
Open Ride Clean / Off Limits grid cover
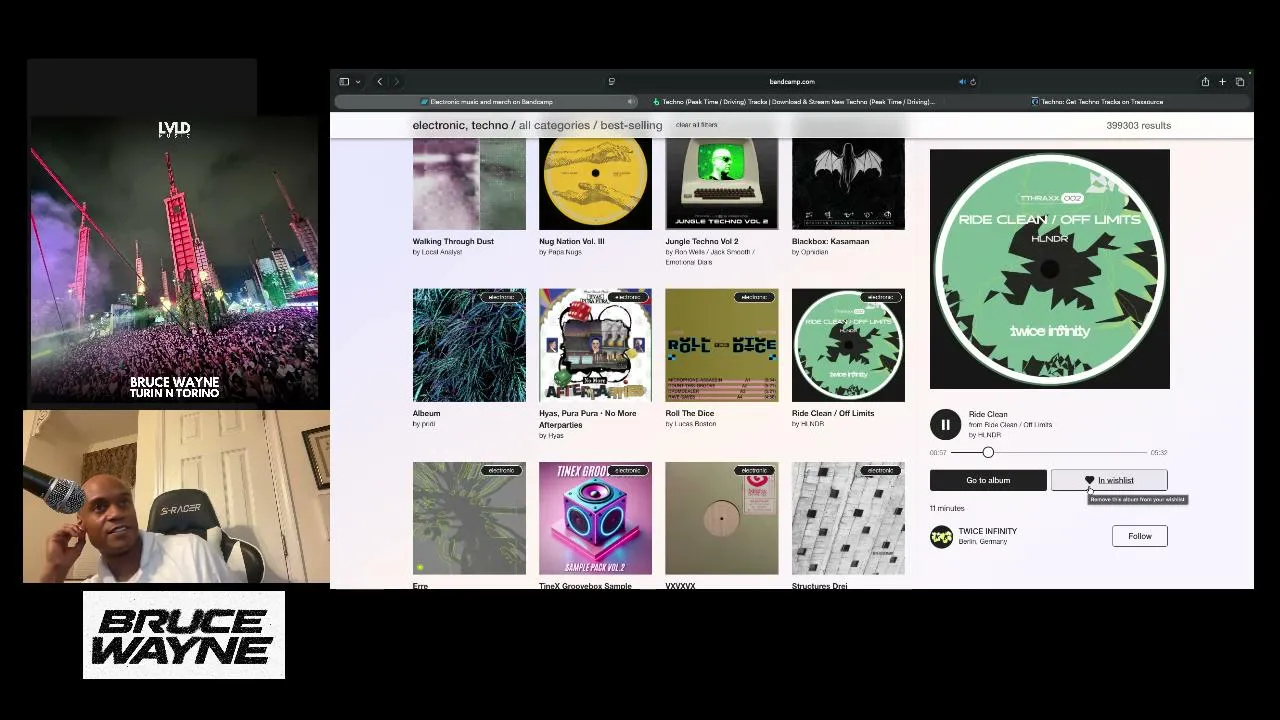coord(848,345)
